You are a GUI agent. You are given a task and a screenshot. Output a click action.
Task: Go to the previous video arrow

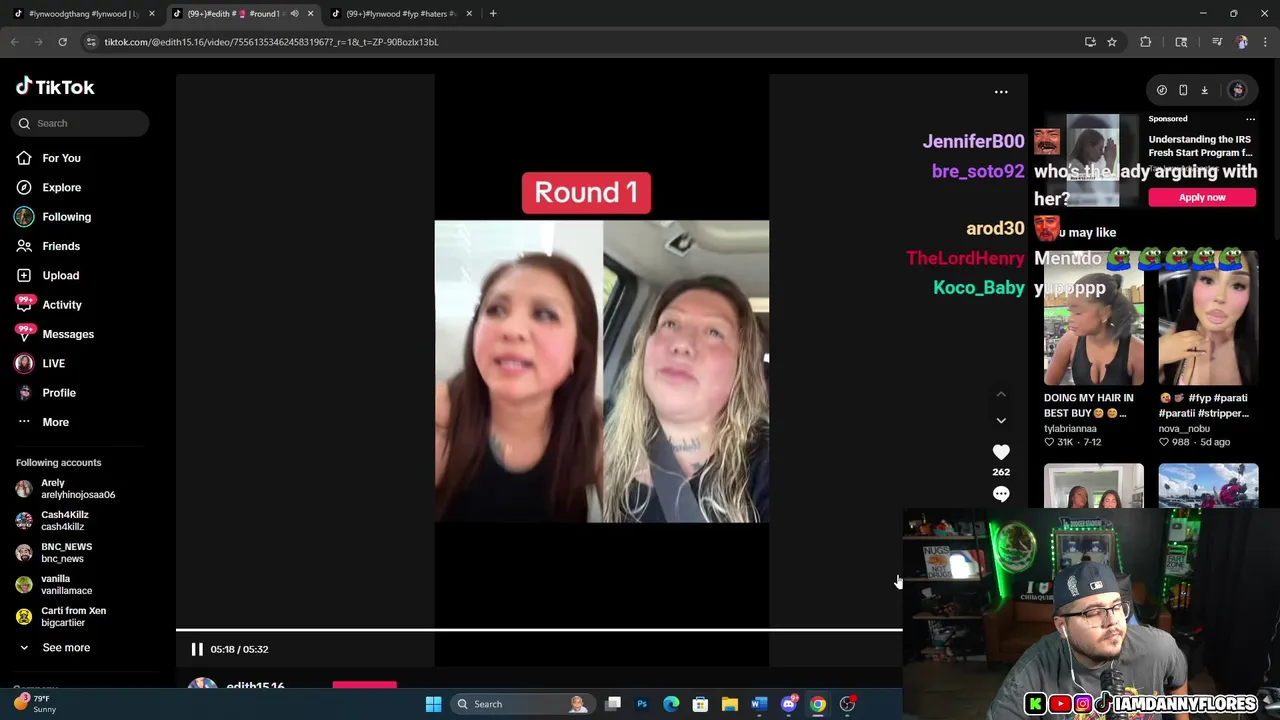[x=1001, y=395]
